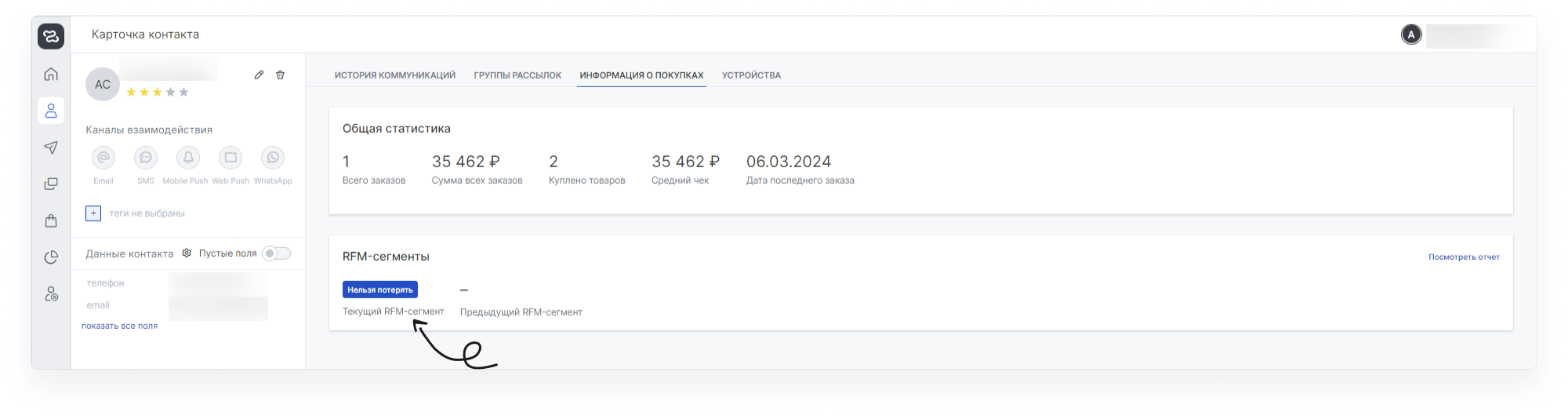Add a tag with the plus button
Viewport: 1568px width, 416px height.
93,213
